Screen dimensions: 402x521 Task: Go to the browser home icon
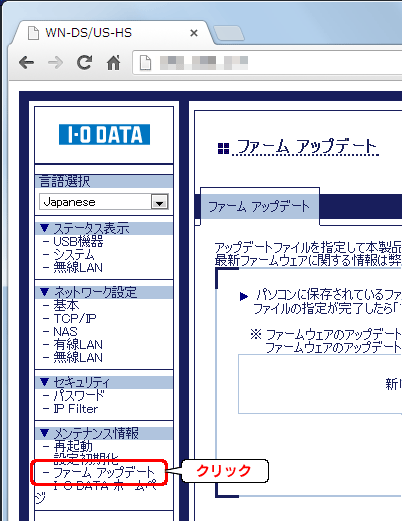[x=113, y=62]
